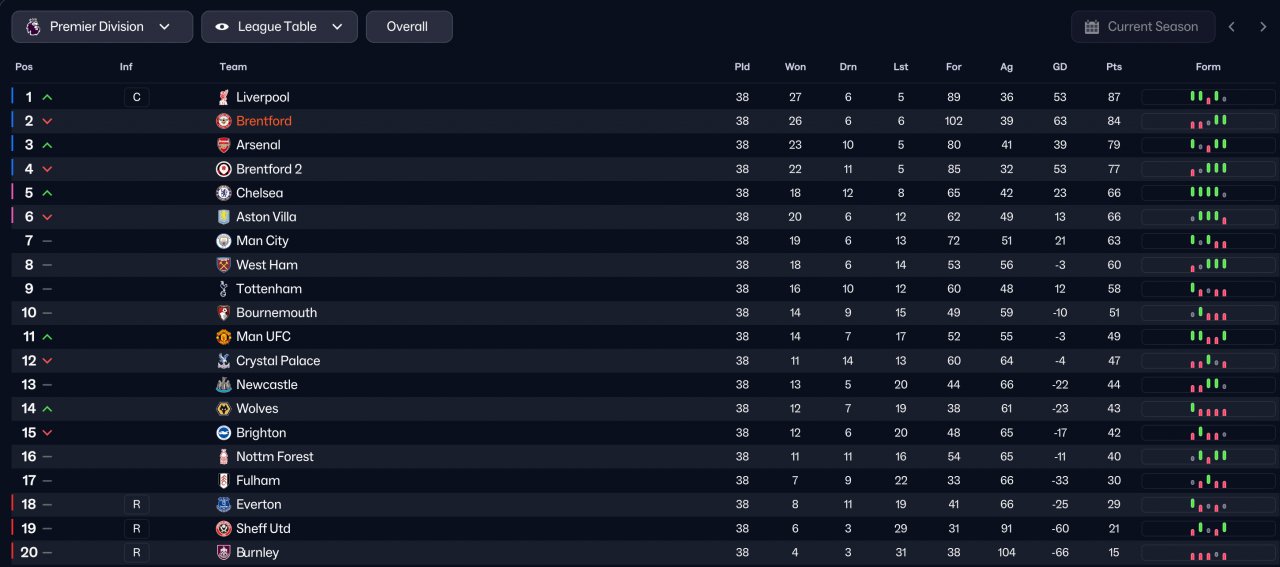Go to next season with right arrow

1263,27
